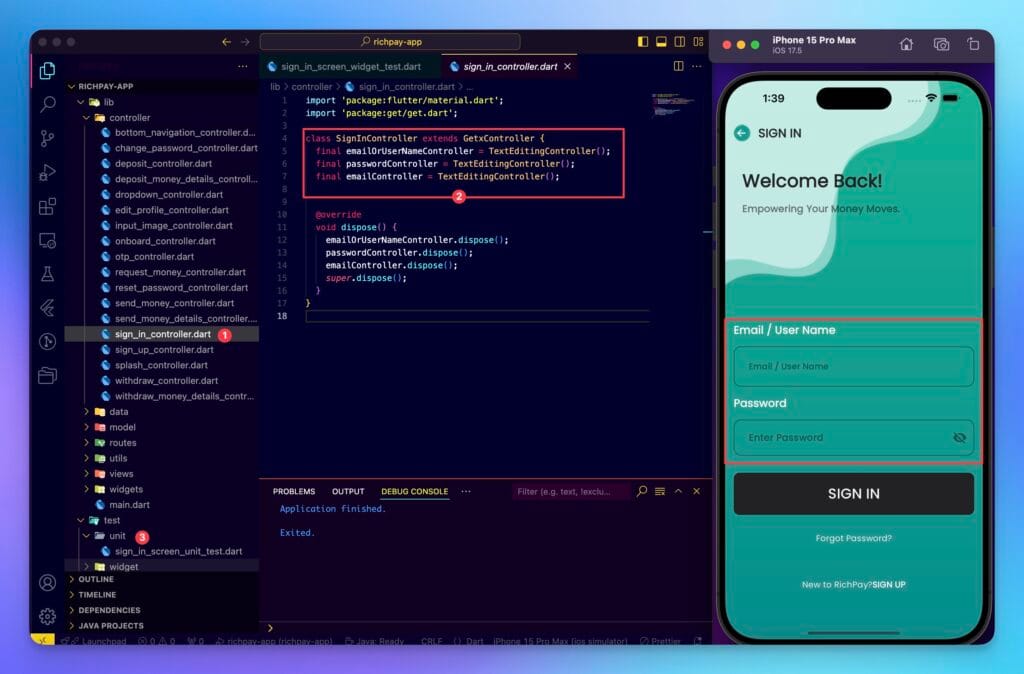Screen dimensions: 1024x674
Task: Select the sign_in_controller.dart editor tab
Action: click(x=509, y=67)
